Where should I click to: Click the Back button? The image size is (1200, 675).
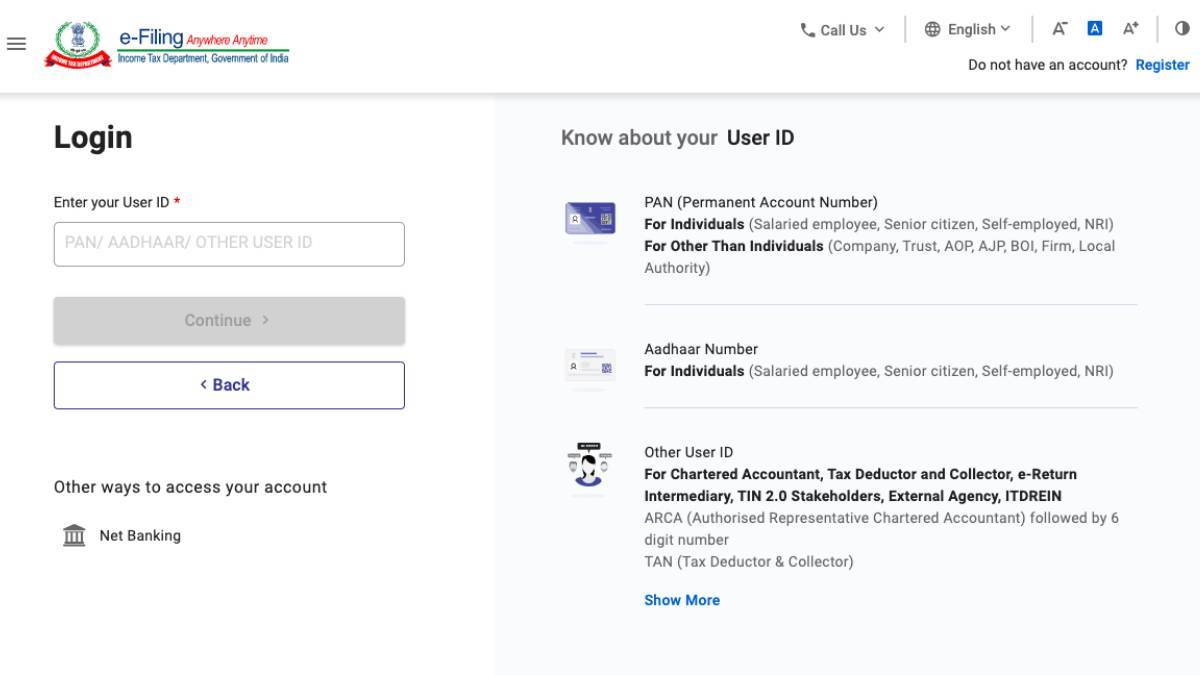pos(229,385)
